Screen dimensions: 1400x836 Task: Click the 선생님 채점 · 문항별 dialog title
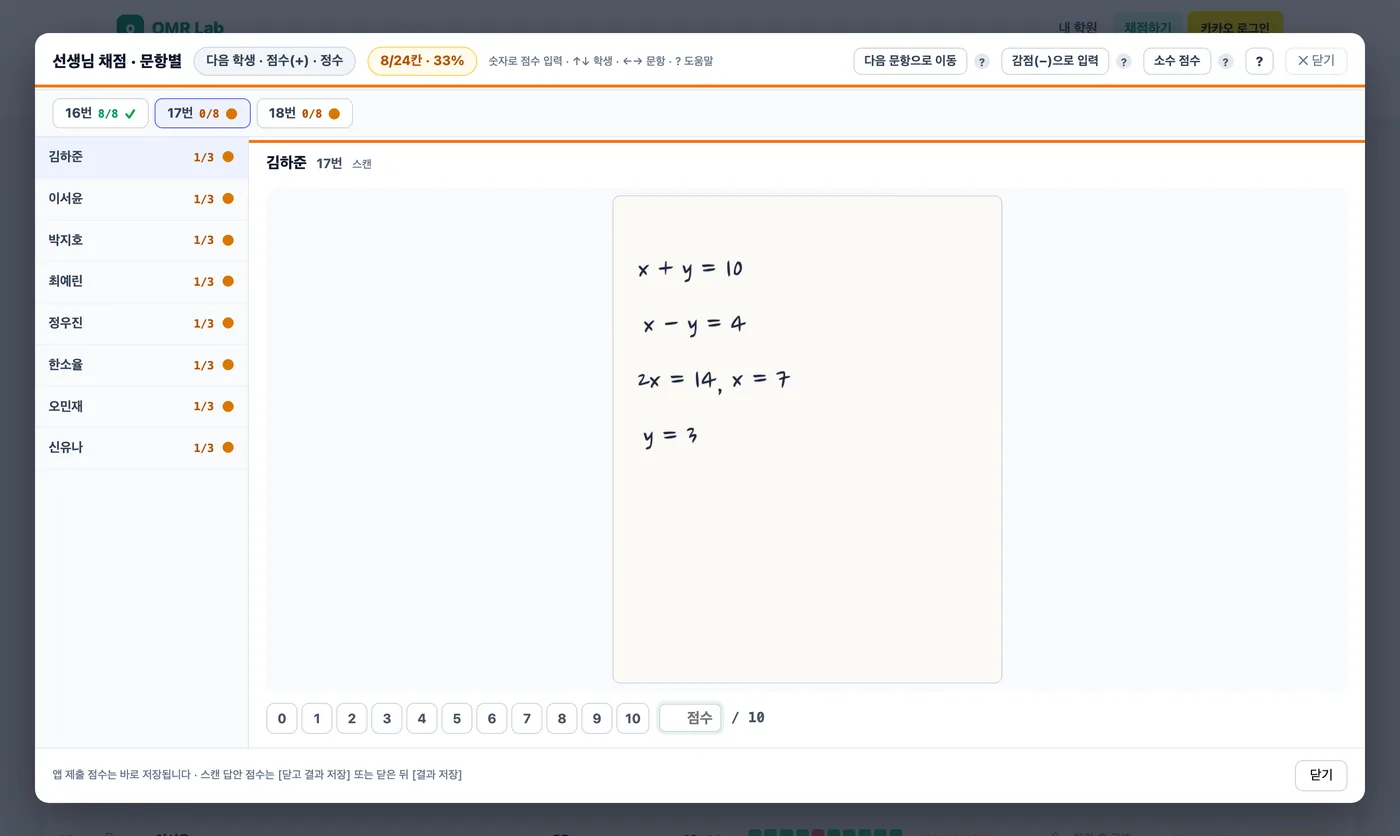117,61
